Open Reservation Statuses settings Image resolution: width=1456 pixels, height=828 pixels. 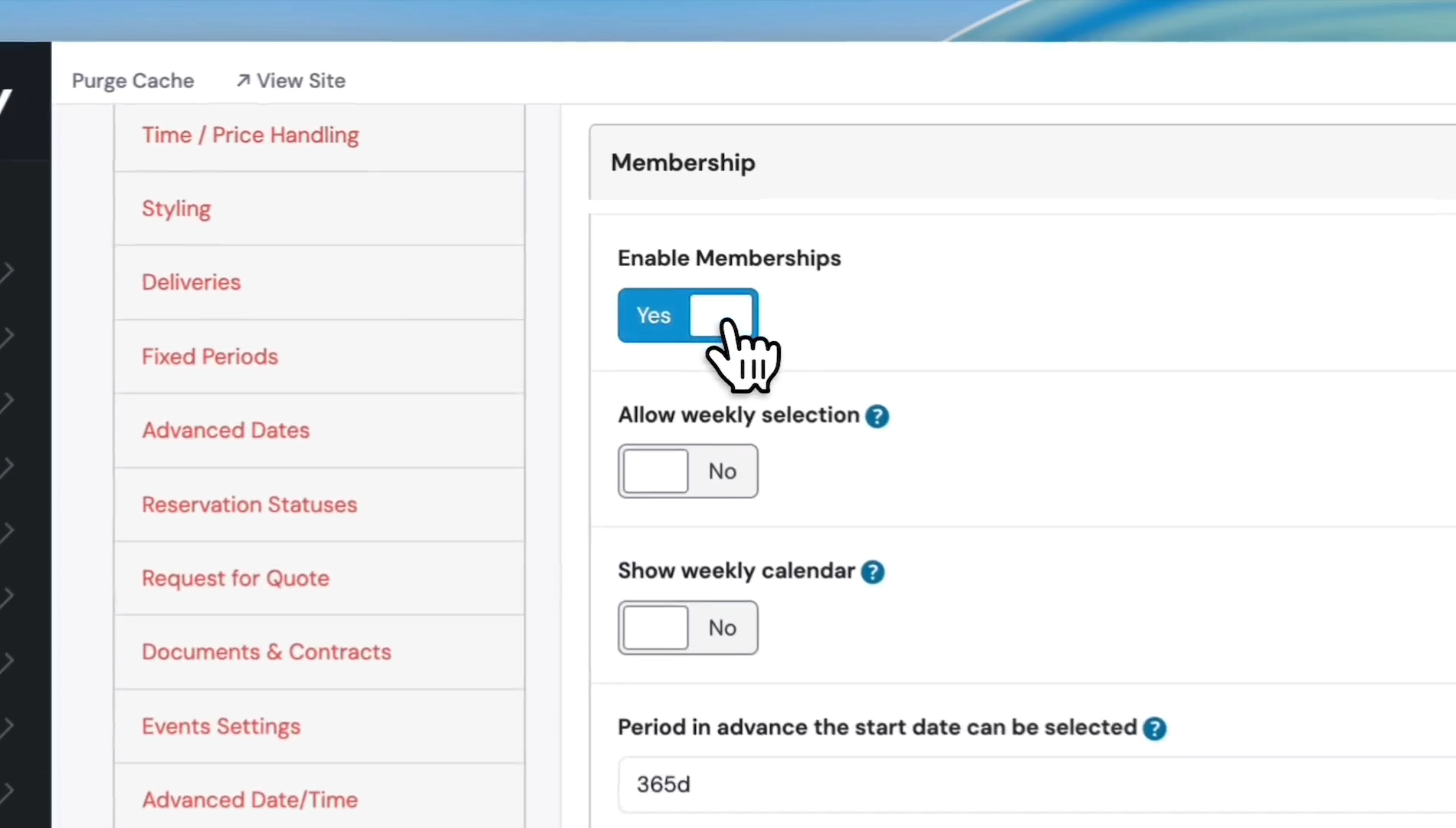[250, 504]
